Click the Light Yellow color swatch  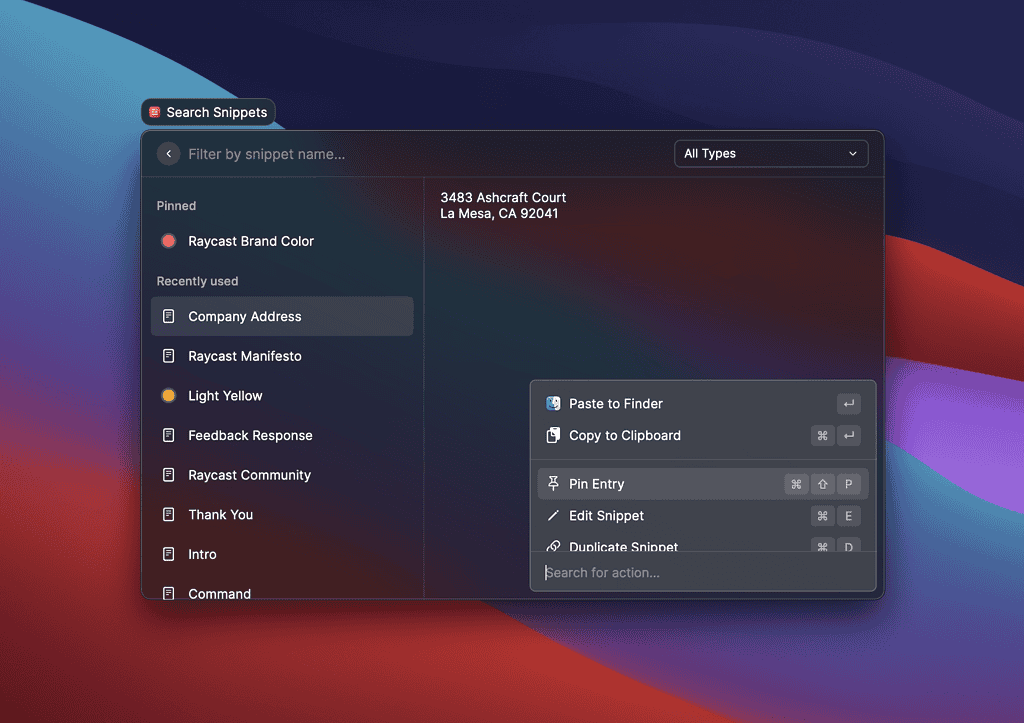(x=168, y=396)
